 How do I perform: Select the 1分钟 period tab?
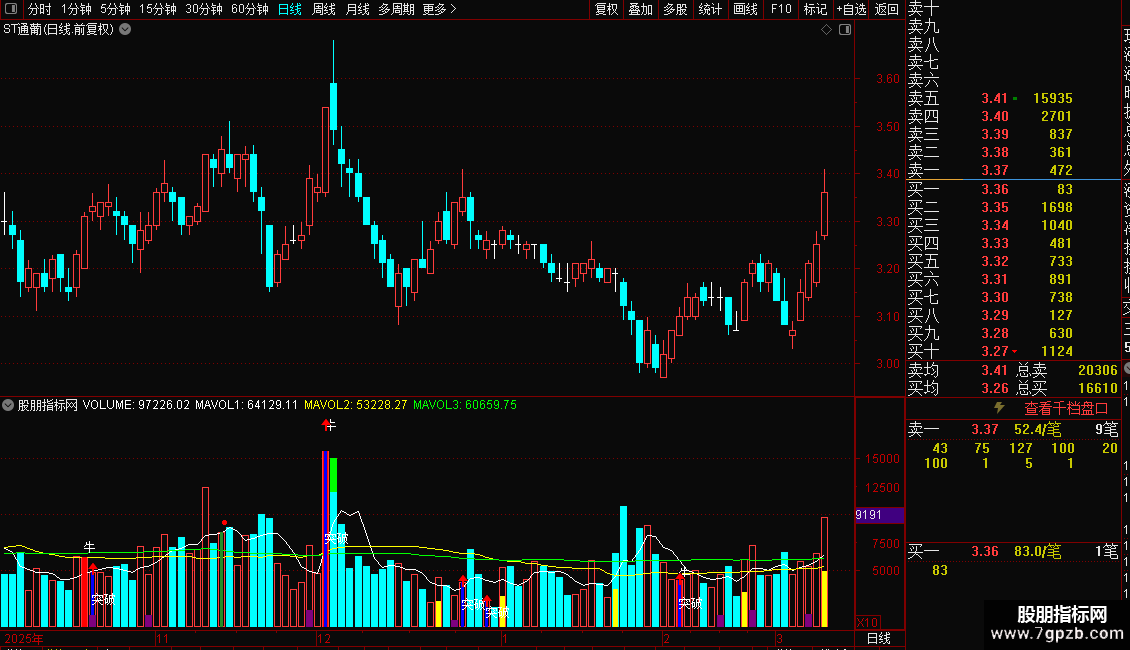point(76,9)
